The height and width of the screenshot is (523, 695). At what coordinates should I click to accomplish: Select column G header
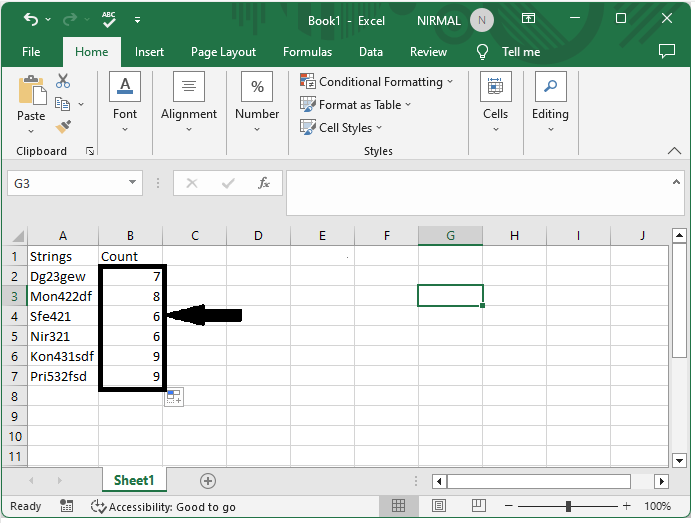450,236
